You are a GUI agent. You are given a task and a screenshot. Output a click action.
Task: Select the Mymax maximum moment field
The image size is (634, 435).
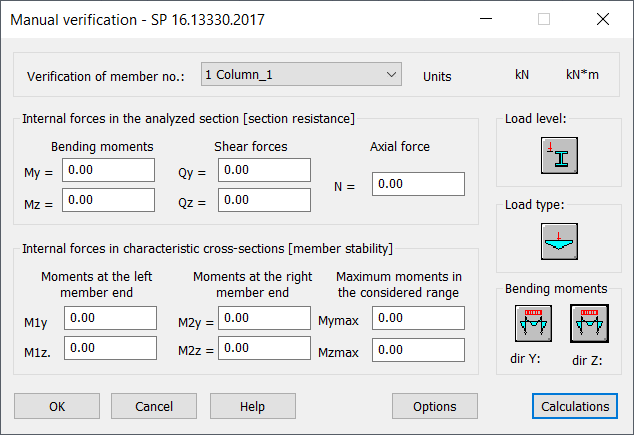pyautogui.click(x=418, y=318)
